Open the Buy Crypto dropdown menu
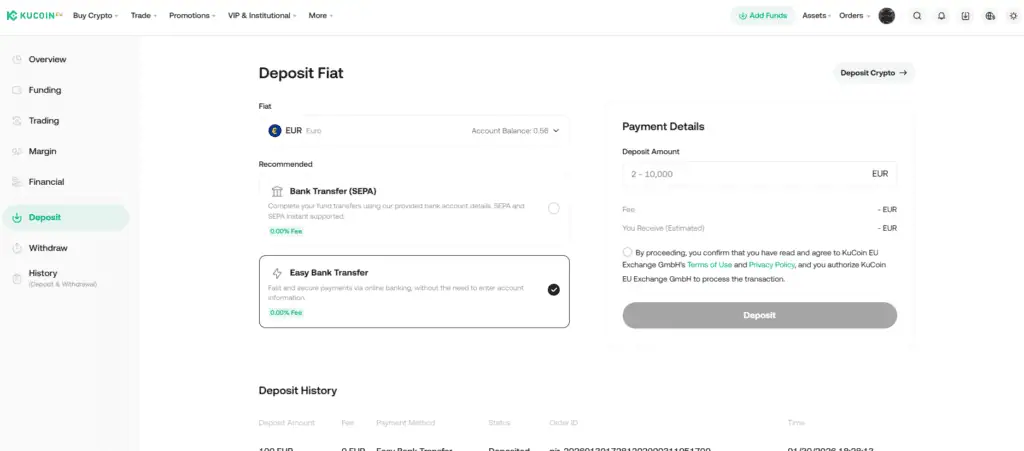This screenshot has height=451, width=1024. tap(95, 16)
